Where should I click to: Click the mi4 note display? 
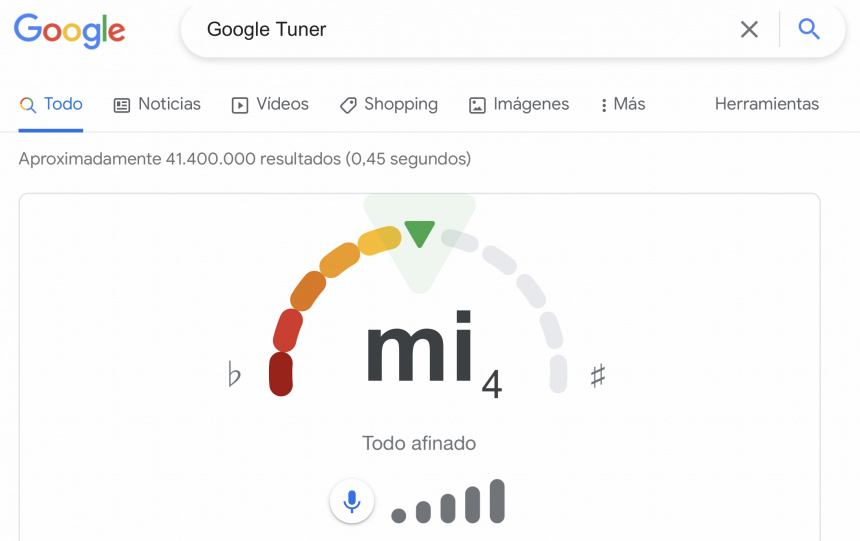pos(433,354)
